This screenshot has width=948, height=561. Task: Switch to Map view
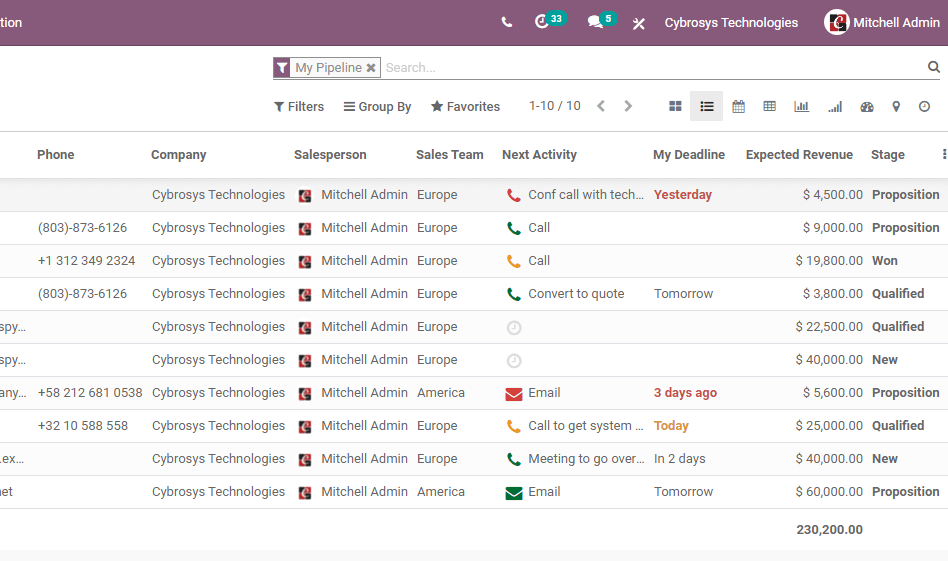(x=896, y=107)
